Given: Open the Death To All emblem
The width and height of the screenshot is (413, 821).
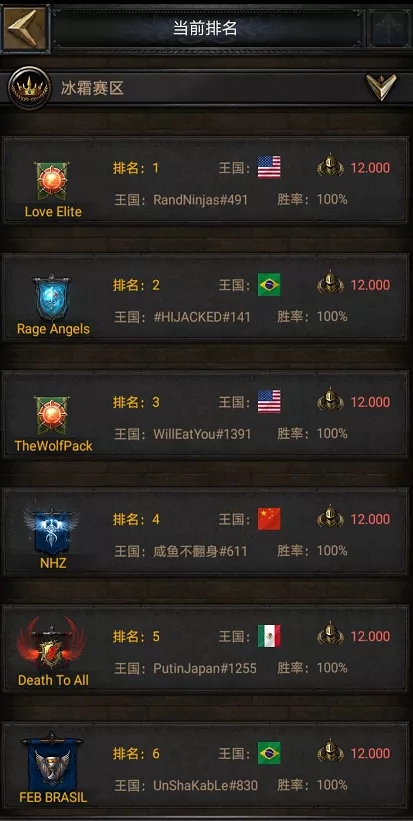Looking at the screenshot, I should click(x=51, y=645).
